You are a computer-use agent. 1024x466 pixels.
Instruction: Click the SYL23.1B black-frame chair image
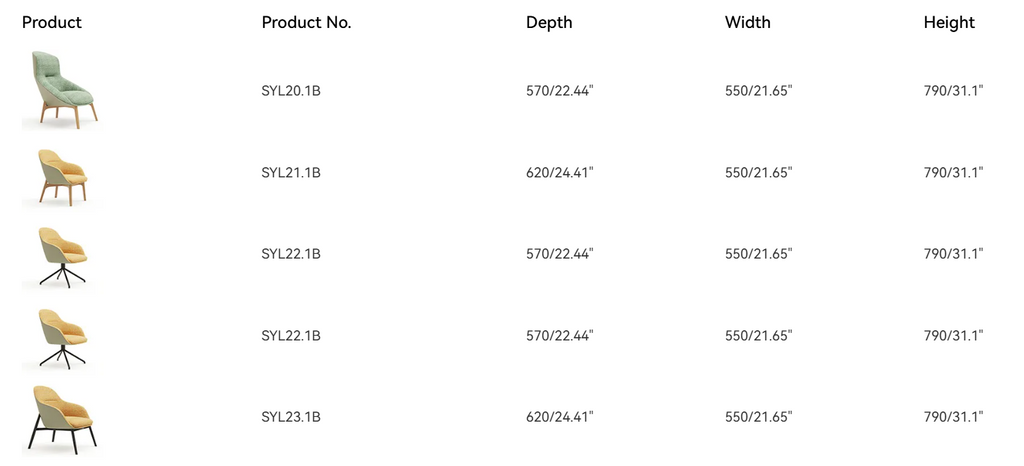point(63,420)
